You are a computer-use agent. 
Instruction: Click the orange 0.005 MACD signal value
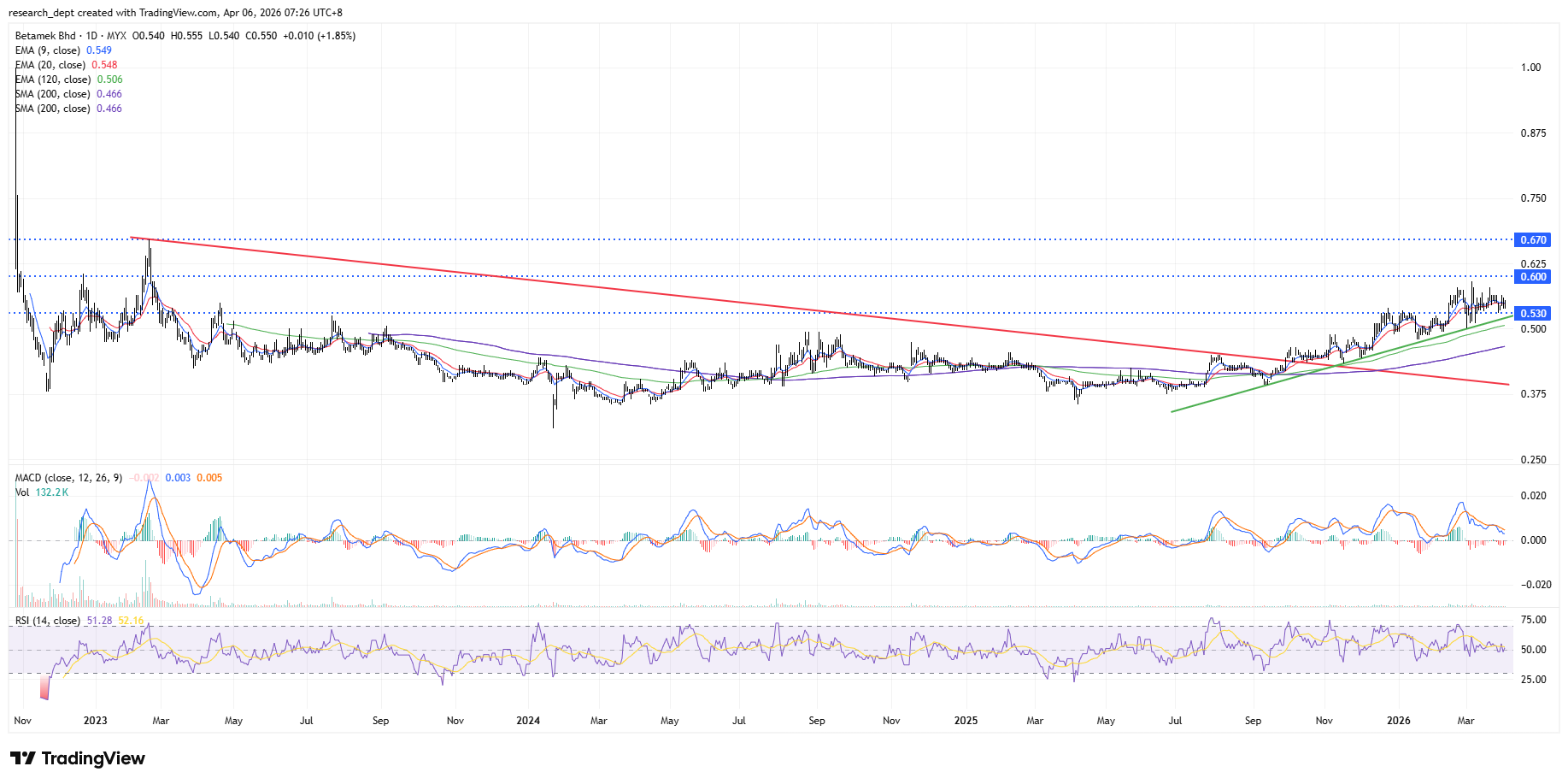coord(209,478)
